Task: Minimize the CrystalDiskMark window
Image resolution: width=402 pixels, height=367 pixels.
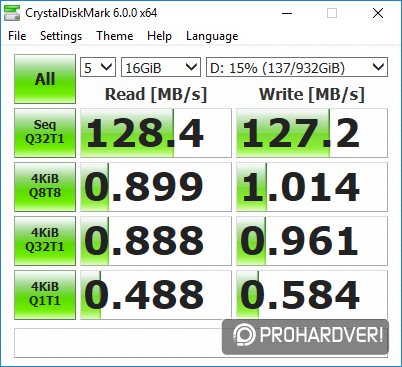Action: click(x=287, y=13)
